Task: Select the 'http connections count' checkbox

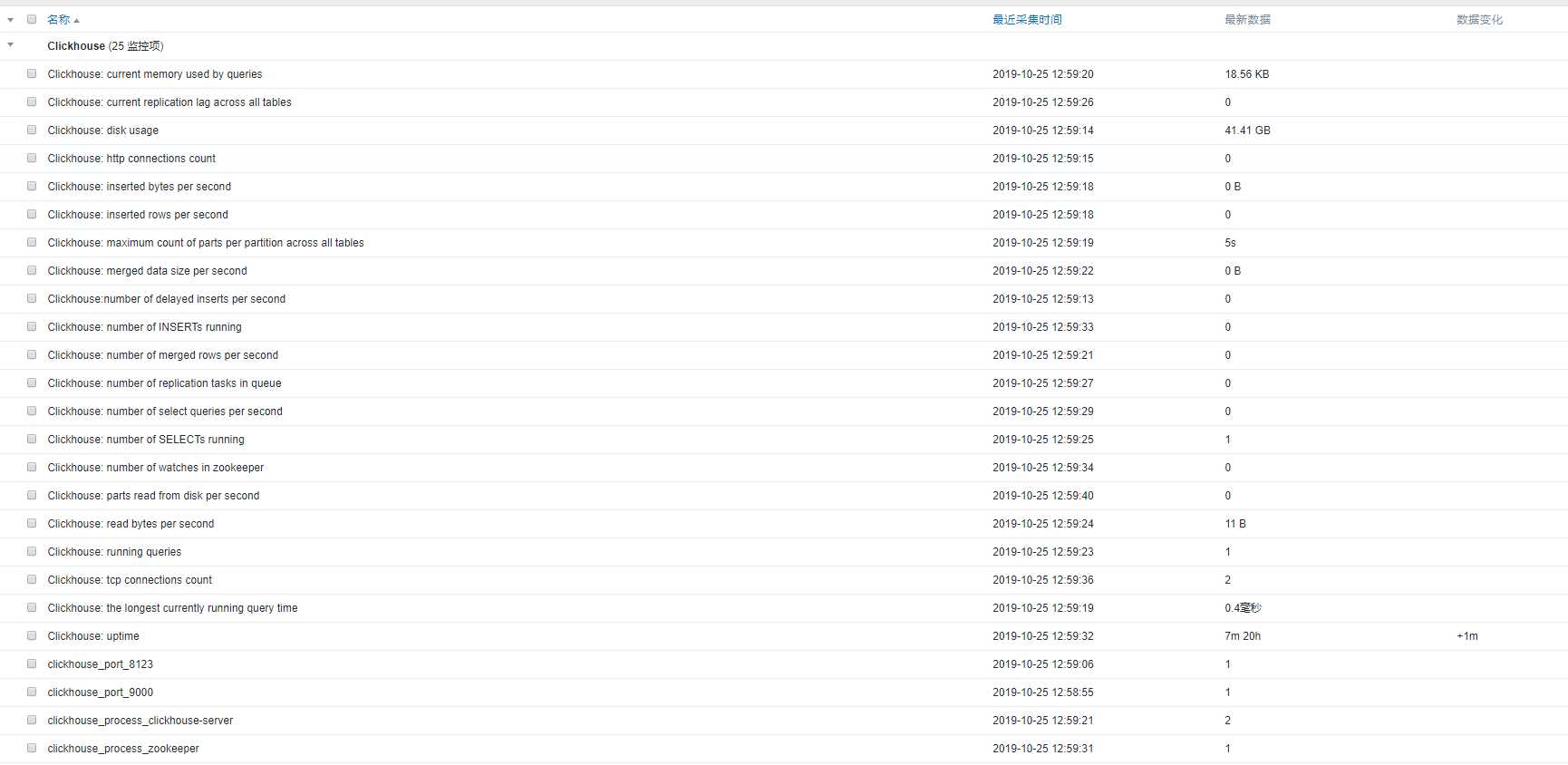Action: click(32, 158)
